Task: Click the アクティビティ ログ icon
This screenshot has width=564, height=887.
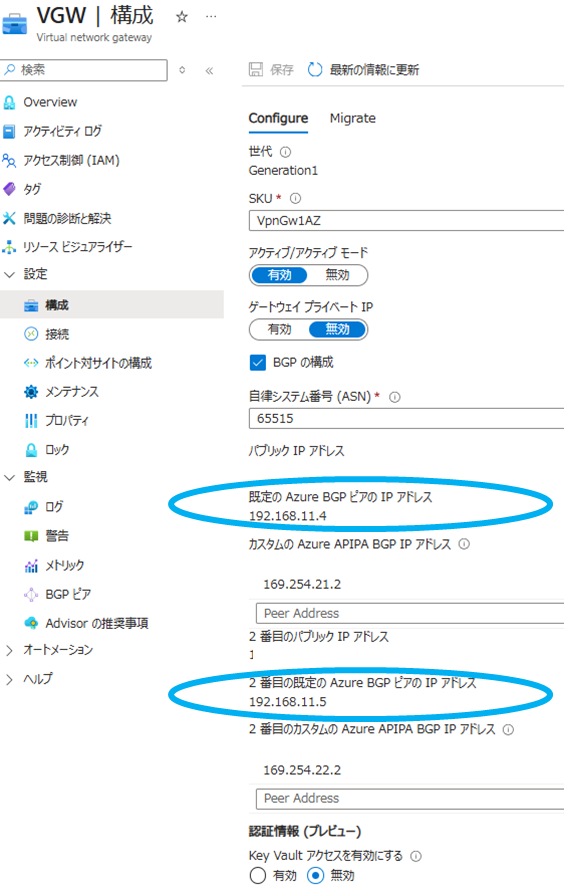Action: (x=10, y=132)
